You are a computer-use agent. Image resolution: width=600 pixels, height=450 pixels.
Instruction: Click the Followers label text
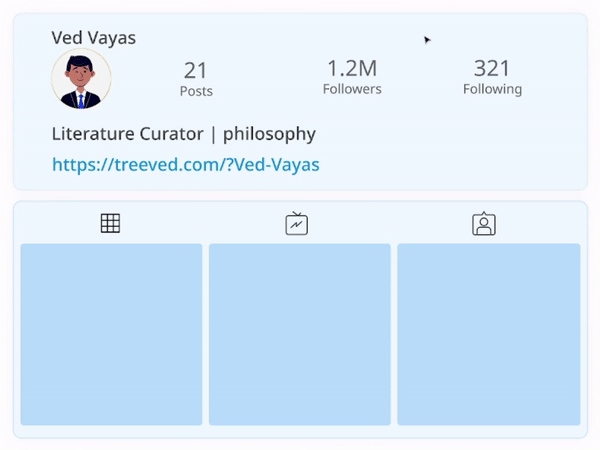coord(352,89)
